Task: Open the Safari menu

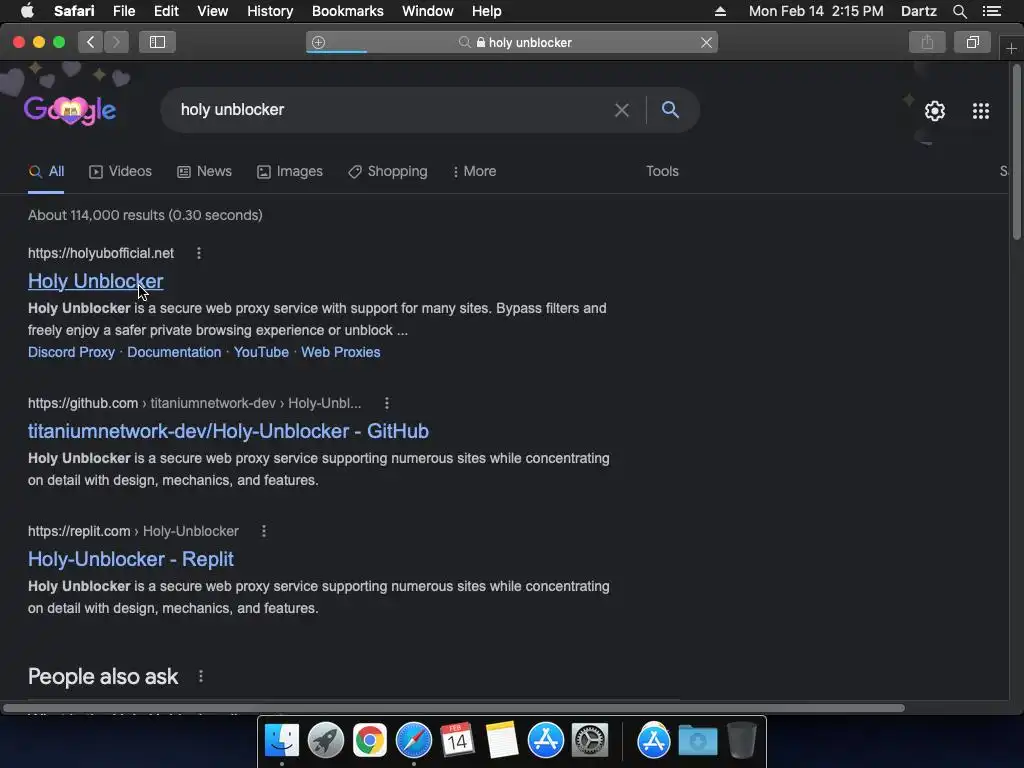Action: click(x=74, y=11)
